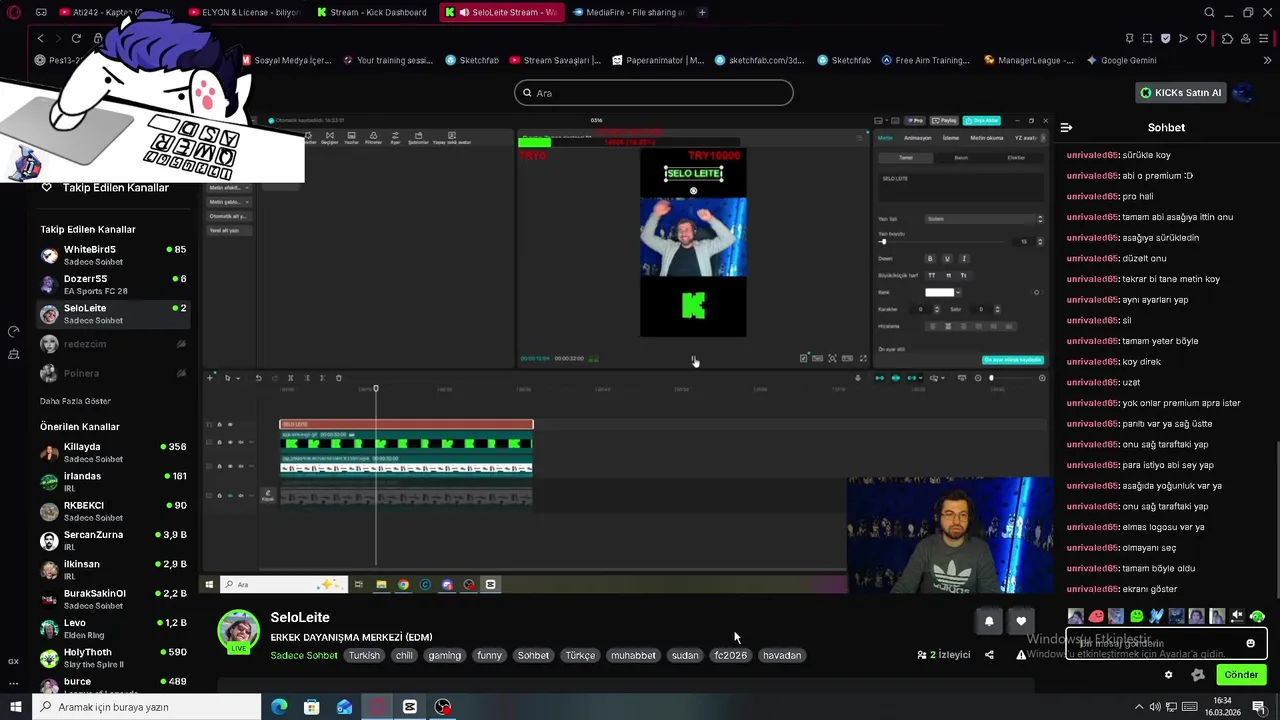Open Microsoft Store from the Windows taskbar
The image size is (1280, 720).
click(312, 707)
